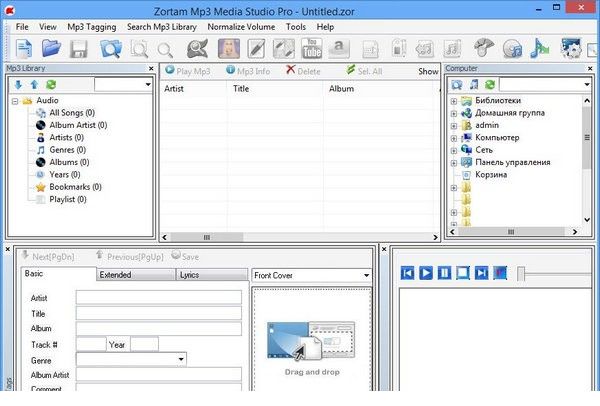Viewport: 600px width, 406px height.
Task: Open the View menu
Action: pos(47,27)
